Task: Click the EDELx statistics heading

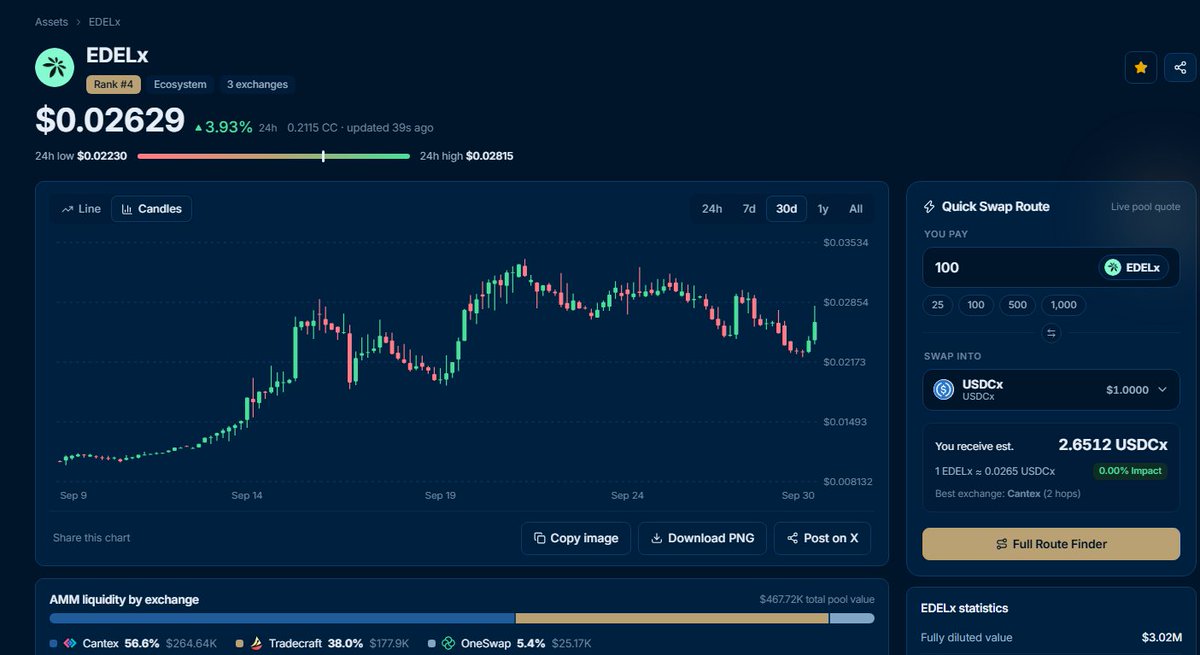Action: [964, 608]
